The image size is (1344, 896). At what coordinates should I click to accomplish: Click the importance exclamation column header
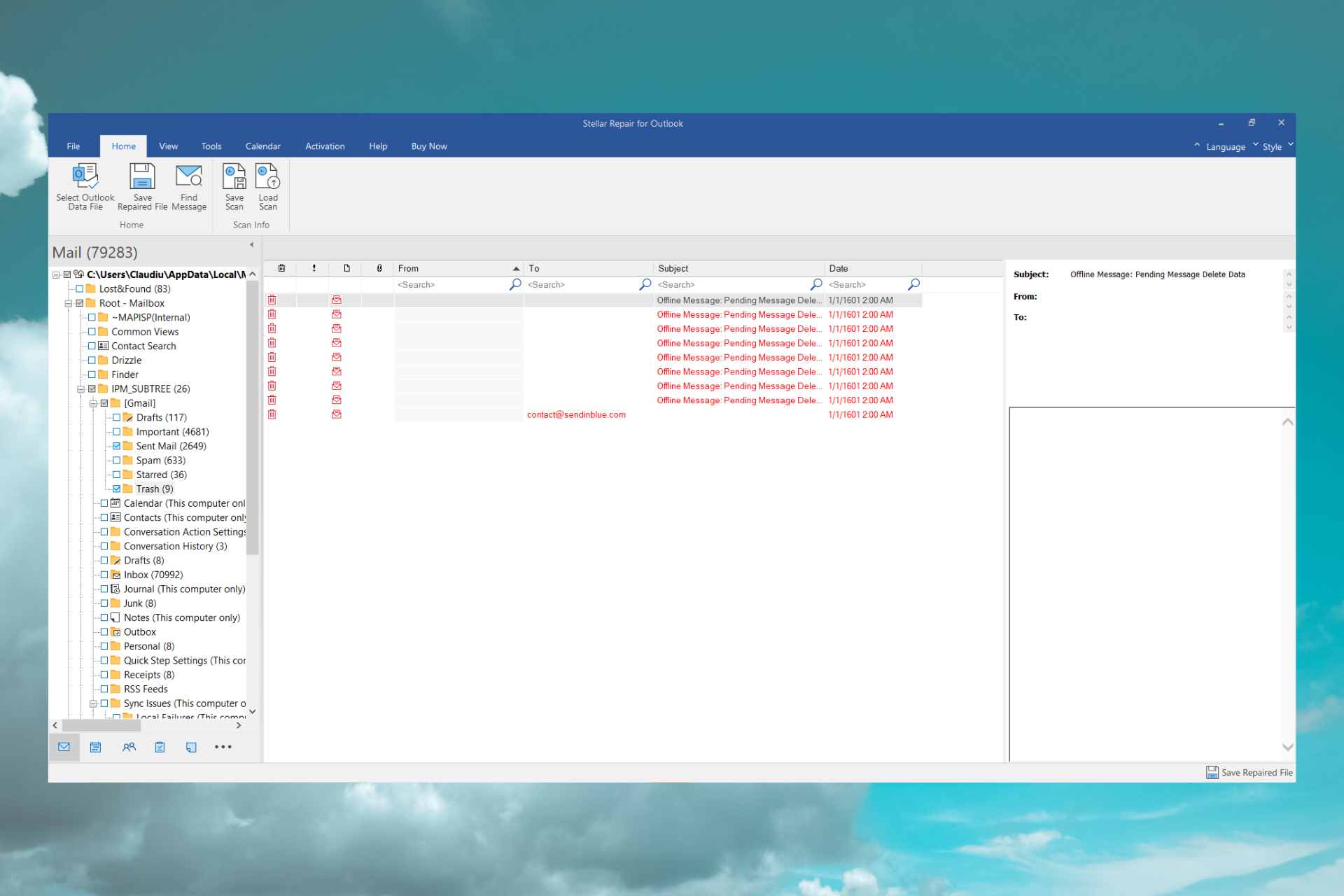(x=314, y=268)
